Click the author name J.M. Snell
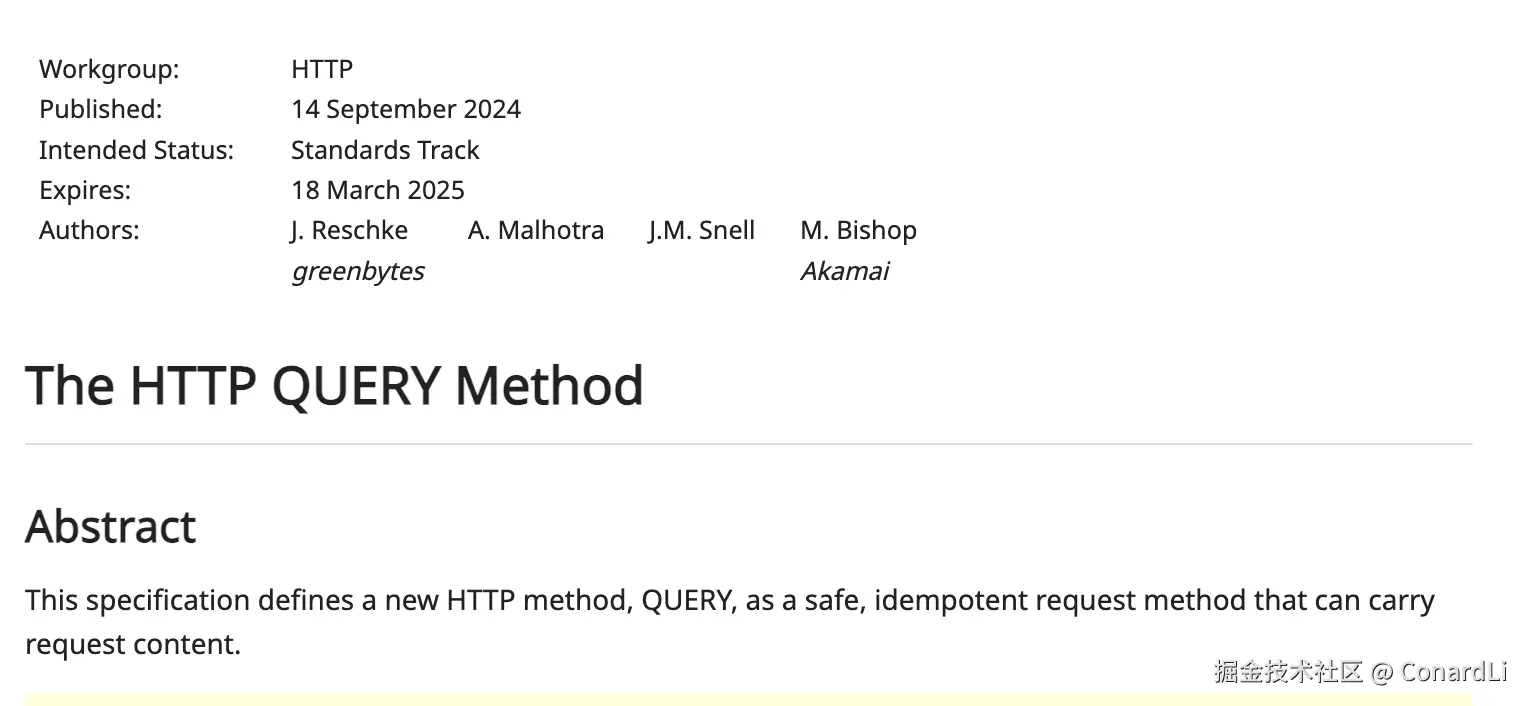This screenshot has height=706, width=1528. (701, 230)
